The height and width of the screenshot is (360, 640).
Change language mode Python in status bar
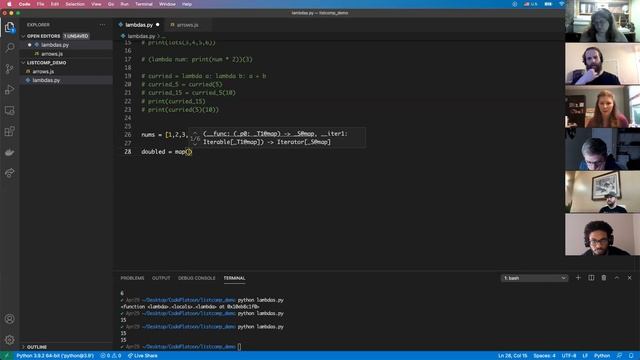pos(602,356)
